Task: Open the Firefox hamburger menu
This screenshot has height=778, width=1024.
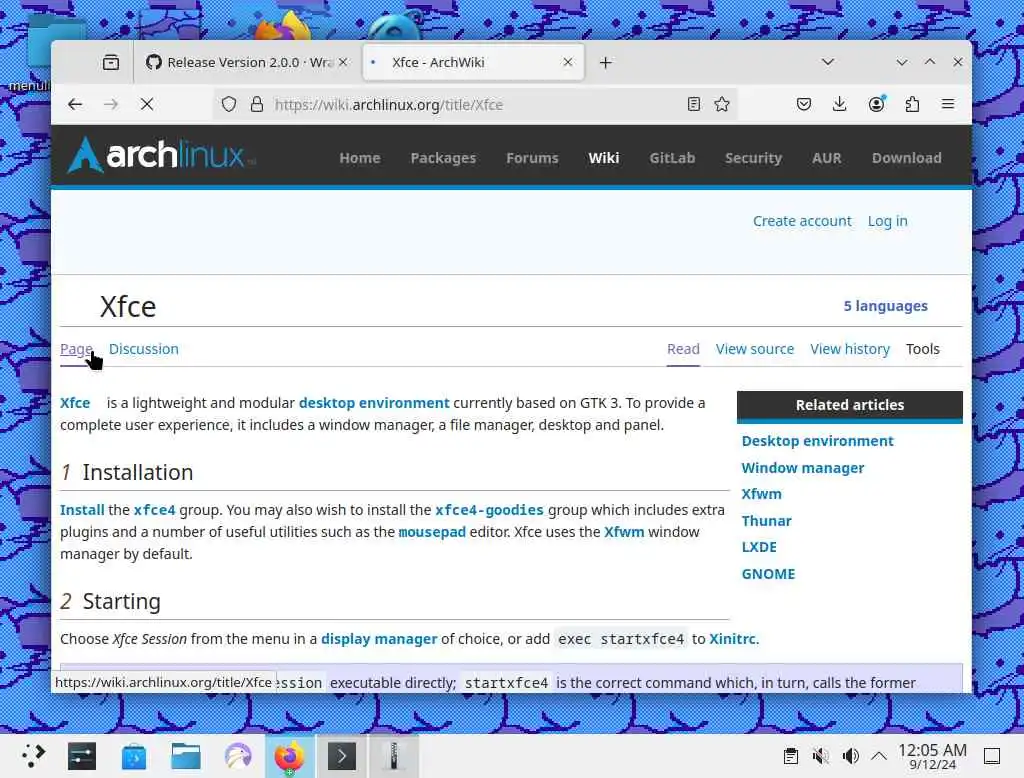Action: coord(948,104)
